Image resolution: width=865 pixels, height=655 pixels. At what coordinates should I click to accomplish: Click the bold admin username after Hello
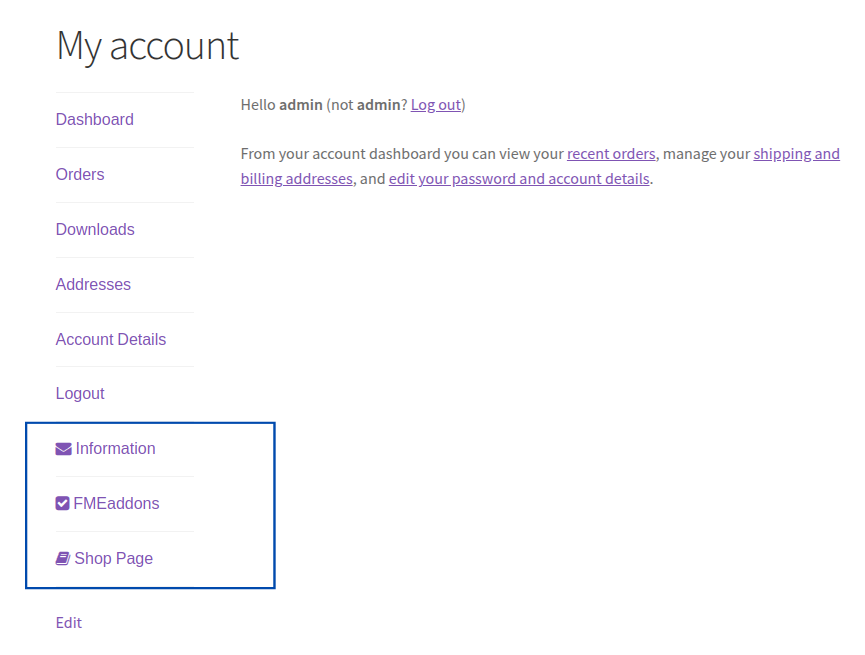pyautogui.click(x=300, y=105)
